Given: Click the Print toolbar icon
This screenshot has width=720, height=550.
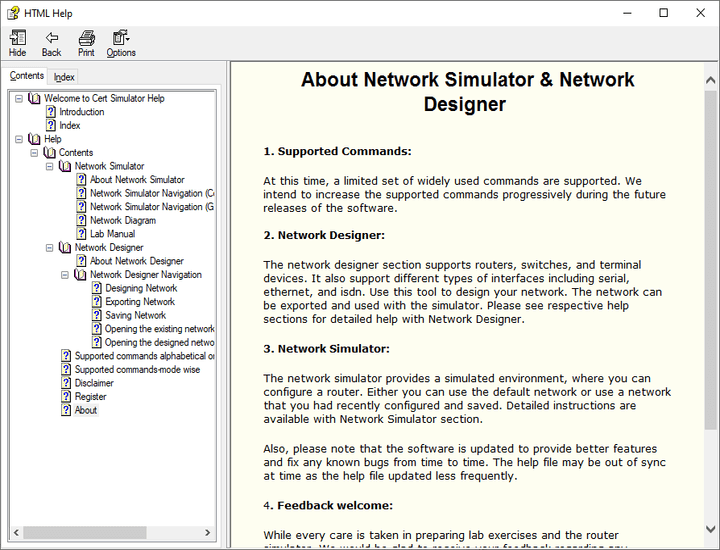Looking at the screenshot, I should (86, 38).
